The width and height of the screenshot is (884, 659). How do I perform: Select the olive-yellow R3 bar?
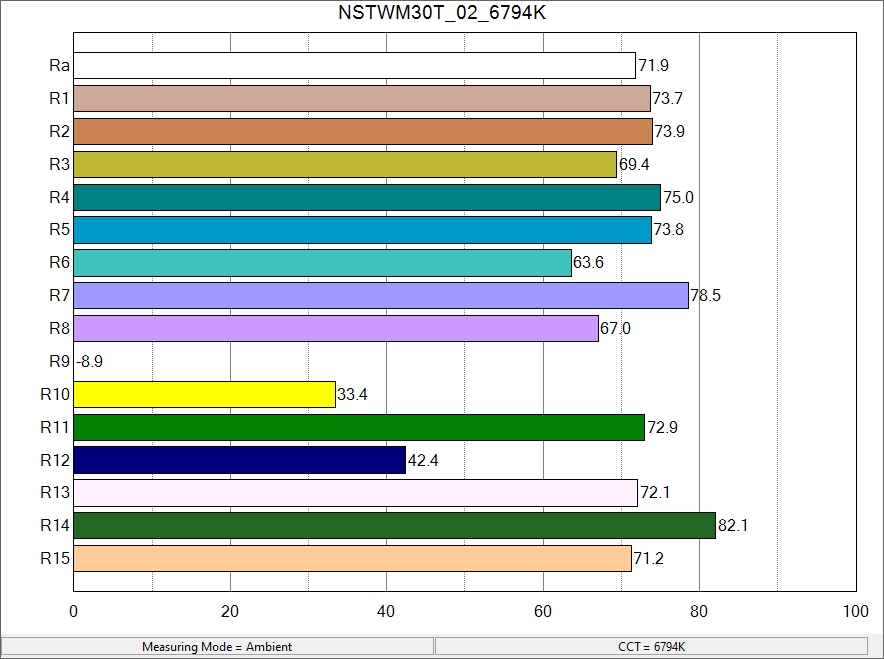(x=345, y=164)
